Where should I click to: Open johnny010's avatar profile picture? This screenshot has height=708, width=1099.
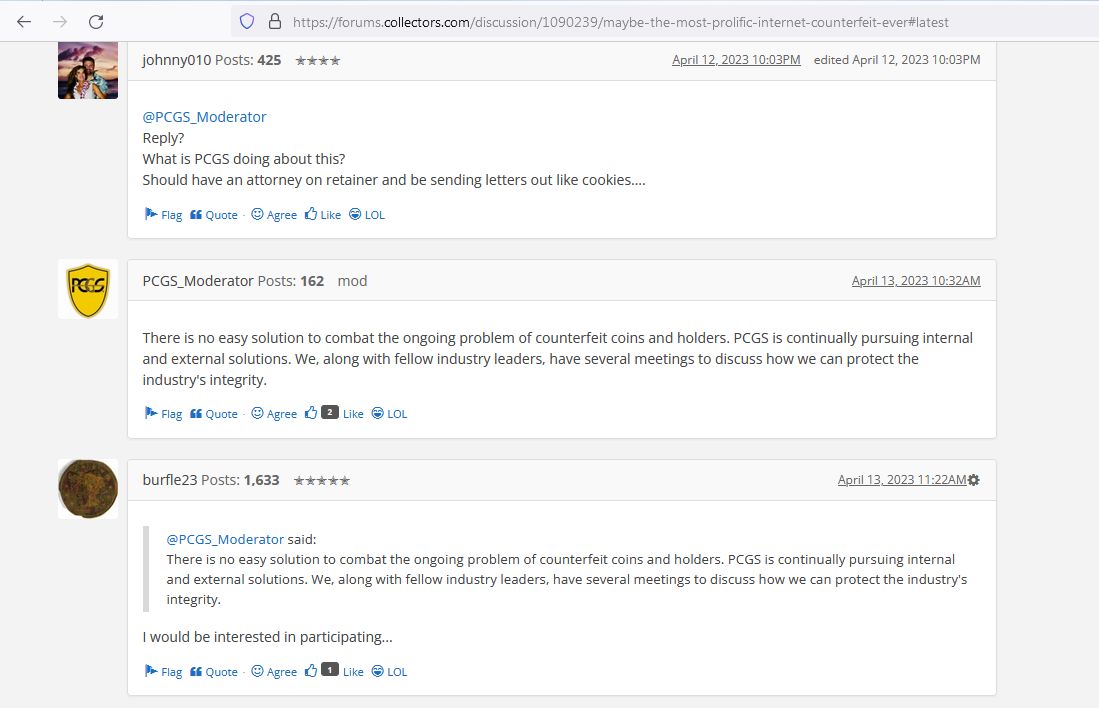coord(88,70)
